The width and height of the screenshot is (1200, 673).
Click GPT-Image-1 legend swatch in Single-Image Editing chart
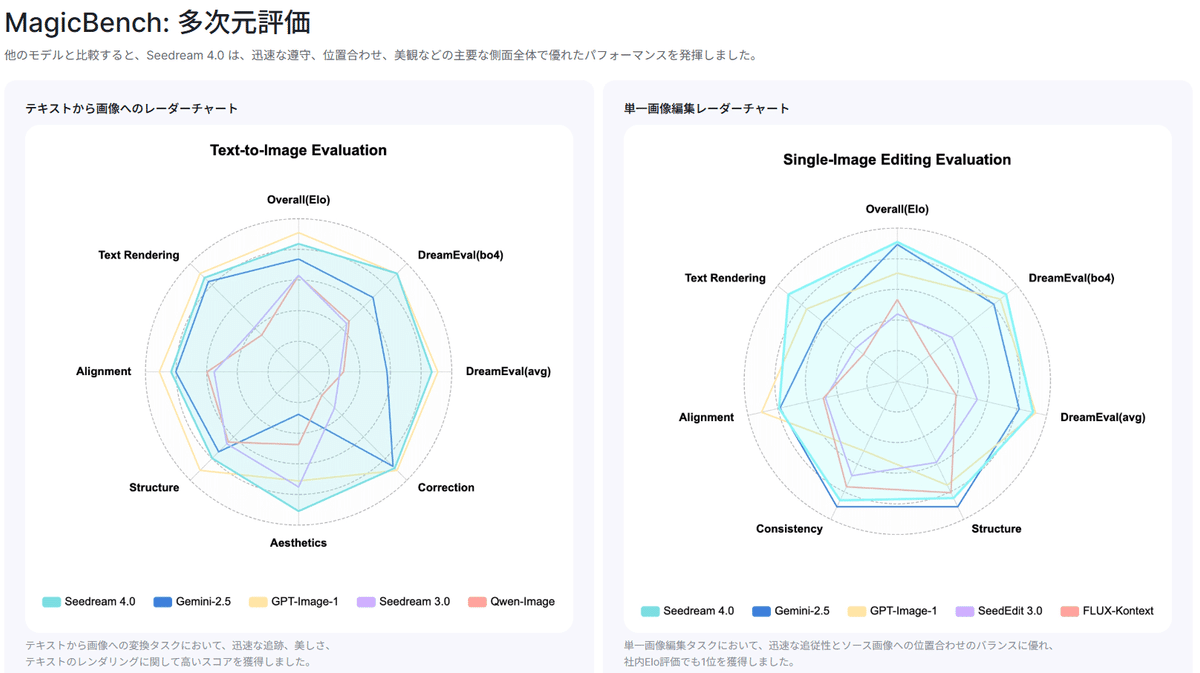(856, 611)
